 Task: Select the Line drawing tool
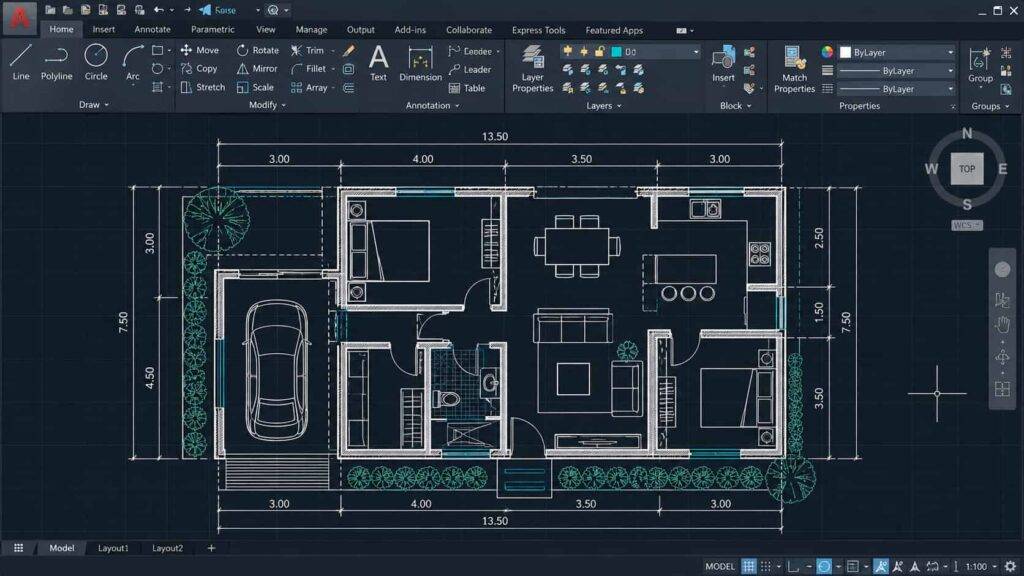pos(21,63)
